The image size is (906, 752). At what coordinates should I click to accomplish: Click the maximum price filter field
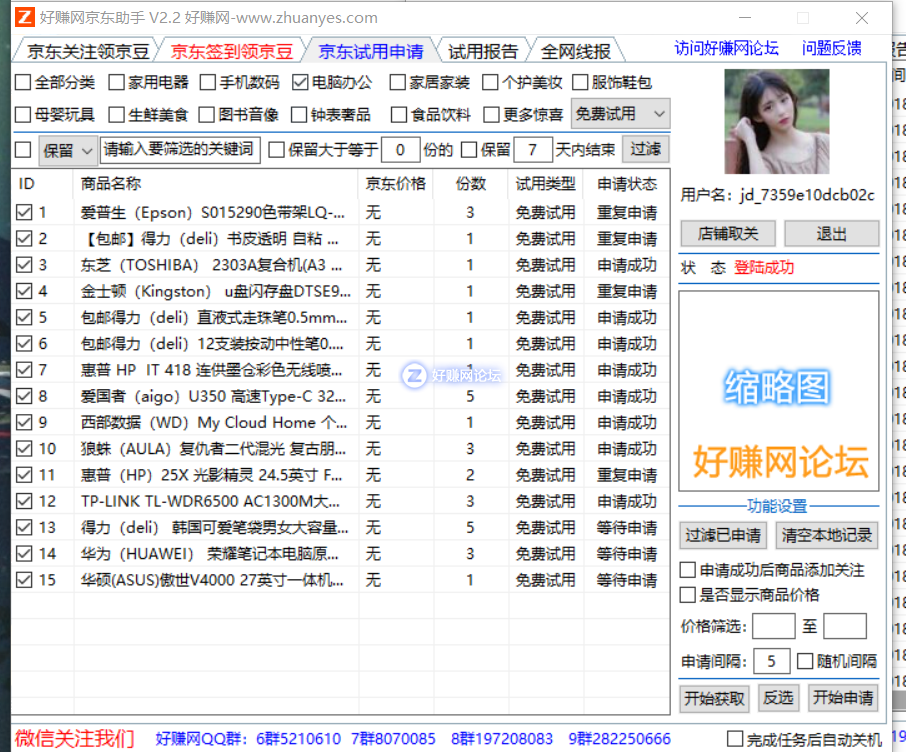tap(845, 626)
